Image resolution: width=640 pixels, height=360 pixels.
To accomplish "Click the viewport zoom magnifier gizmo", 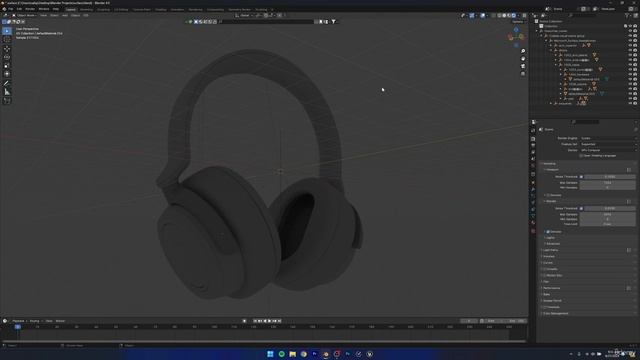I will (x=523, y=51).
